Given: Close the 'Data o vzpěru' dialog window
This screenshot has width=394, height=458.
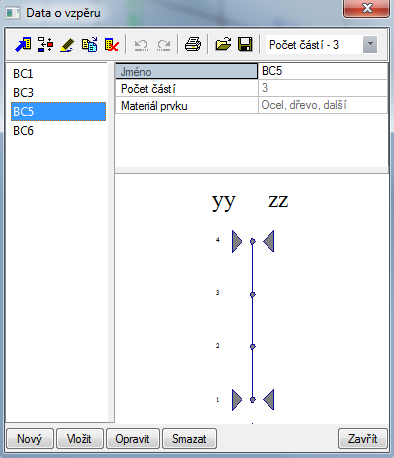Looking at the screenshot, I should point(366,8).
